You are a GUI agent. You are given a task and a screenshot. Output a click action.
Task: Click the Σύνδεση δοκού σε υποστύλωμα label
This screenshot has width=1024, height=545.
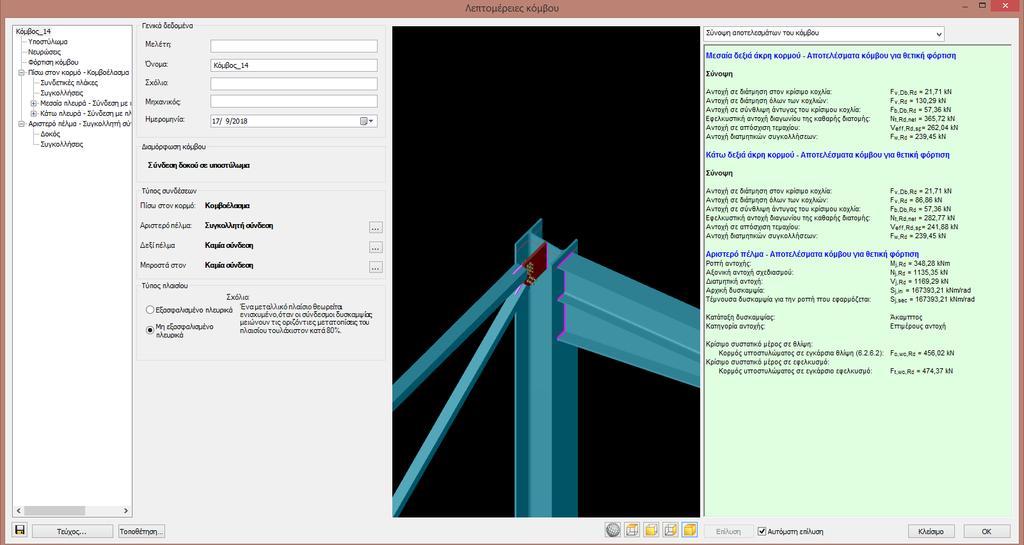(199, 166)
